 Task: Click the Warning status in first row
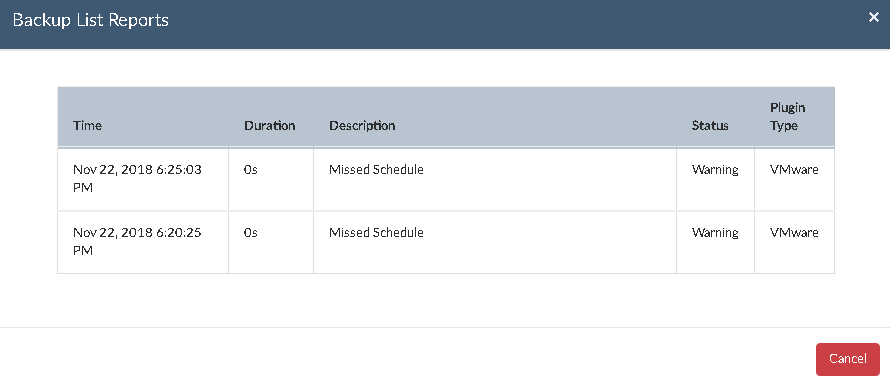point(715,169)
